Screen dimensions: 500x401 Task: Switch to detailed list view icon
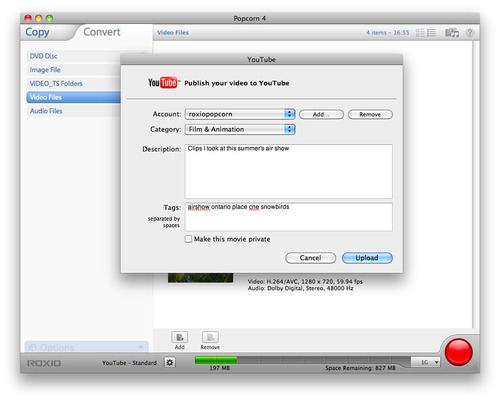point(420,33)
